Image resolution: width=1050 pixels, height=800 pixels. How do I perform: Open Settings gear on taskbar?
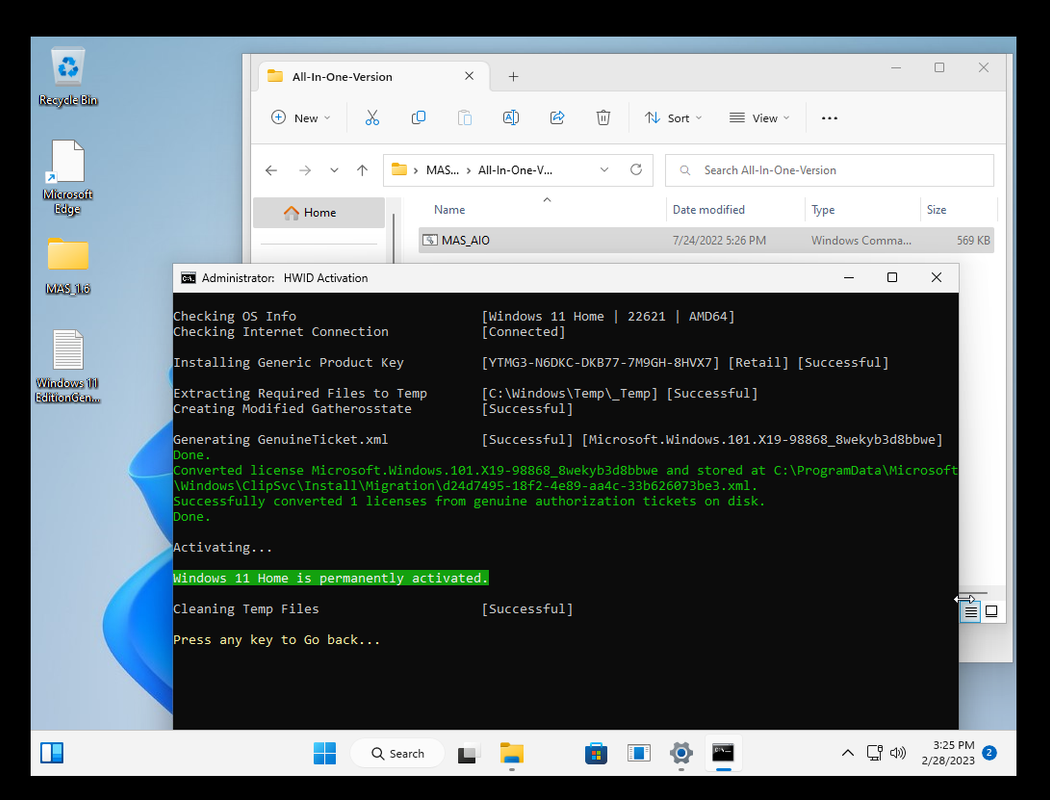[x=680, y=754]
